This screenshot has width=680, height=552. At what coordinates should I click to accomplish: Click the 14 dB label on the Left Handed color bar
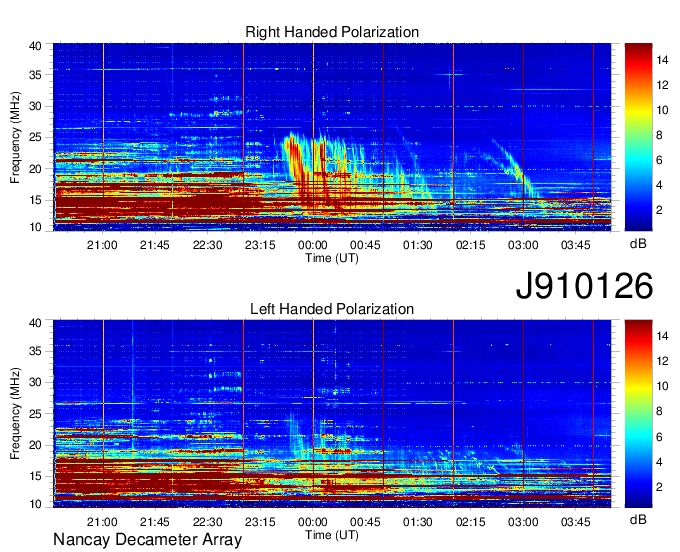coord(662,336)
